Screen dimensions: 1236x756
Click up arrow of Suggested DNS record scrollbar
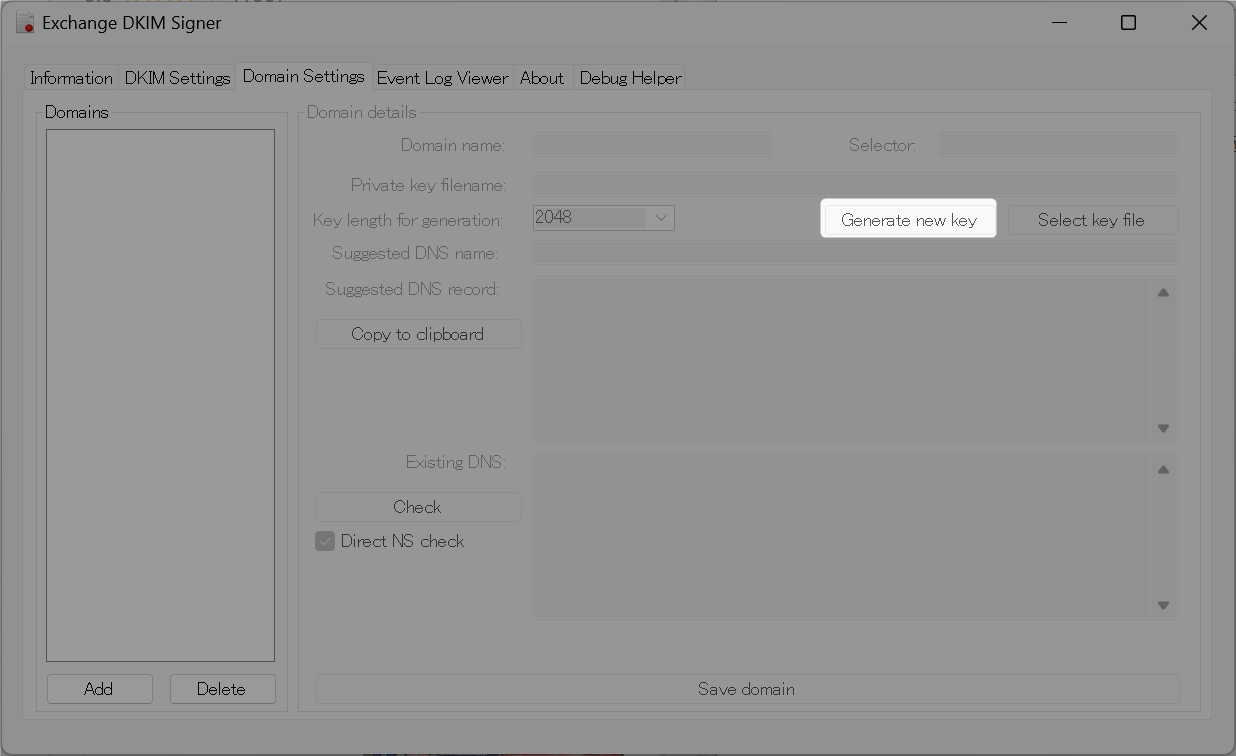(1163, 292)
